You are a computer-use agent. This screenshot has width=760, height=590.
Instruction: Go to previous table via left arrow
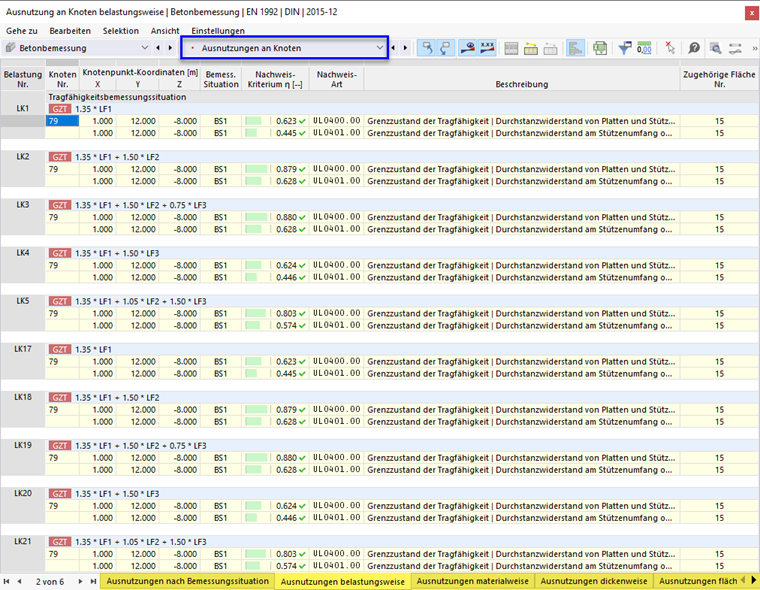[x=393, y=48]
